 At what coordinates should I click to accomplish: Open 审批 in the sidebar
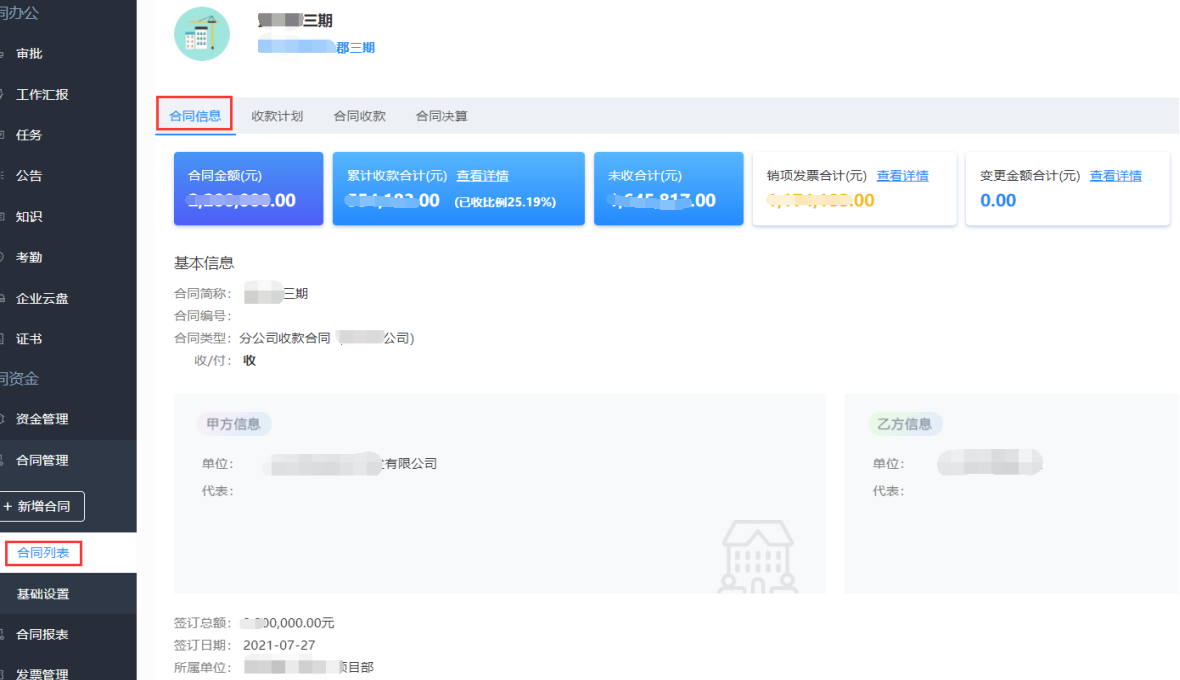pos(29,54)
